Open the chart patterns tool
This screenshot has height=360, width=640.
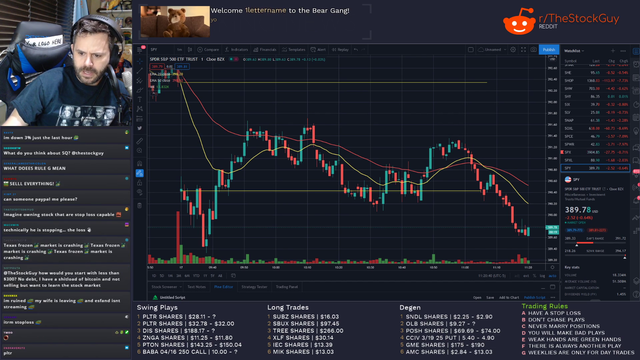click(140, 109)
